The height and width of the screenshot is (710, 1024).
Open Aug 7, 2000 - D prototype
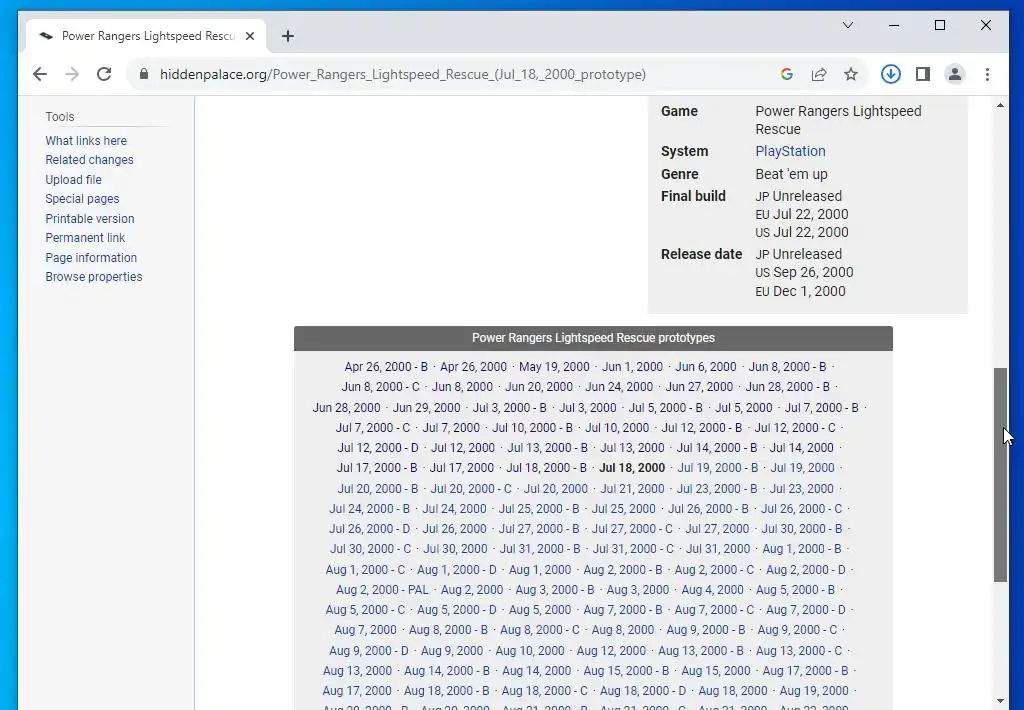[806, 610]
